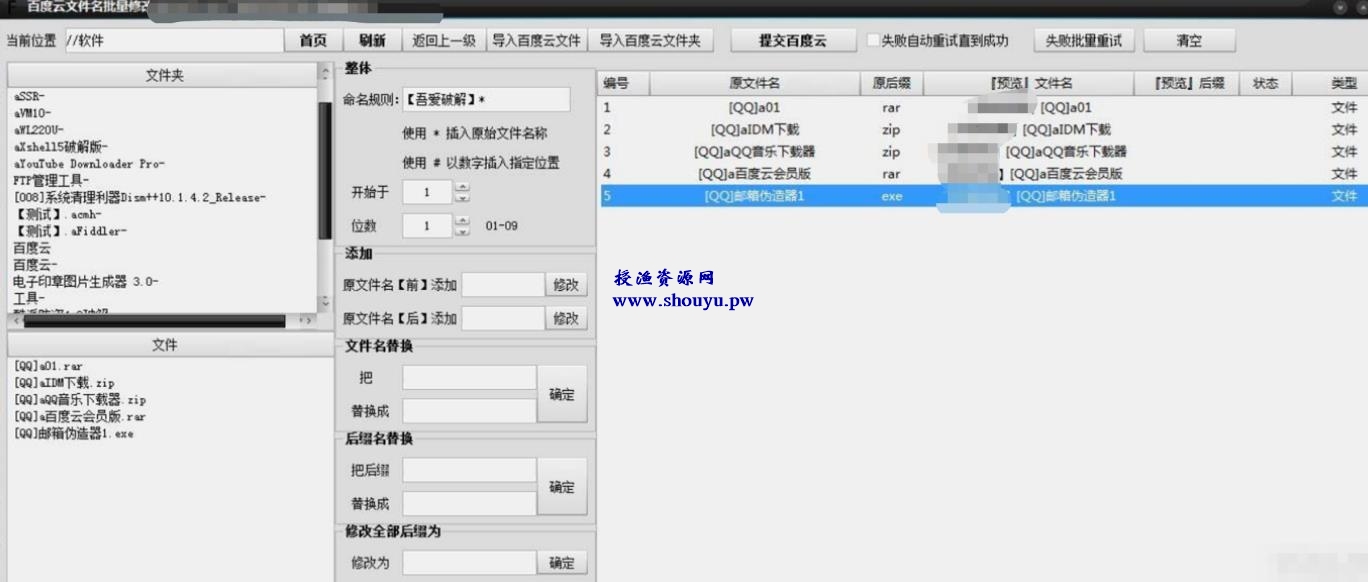Clear the list with 清空
Screen dimensions: 1368x582
[x=1190, y=41]
